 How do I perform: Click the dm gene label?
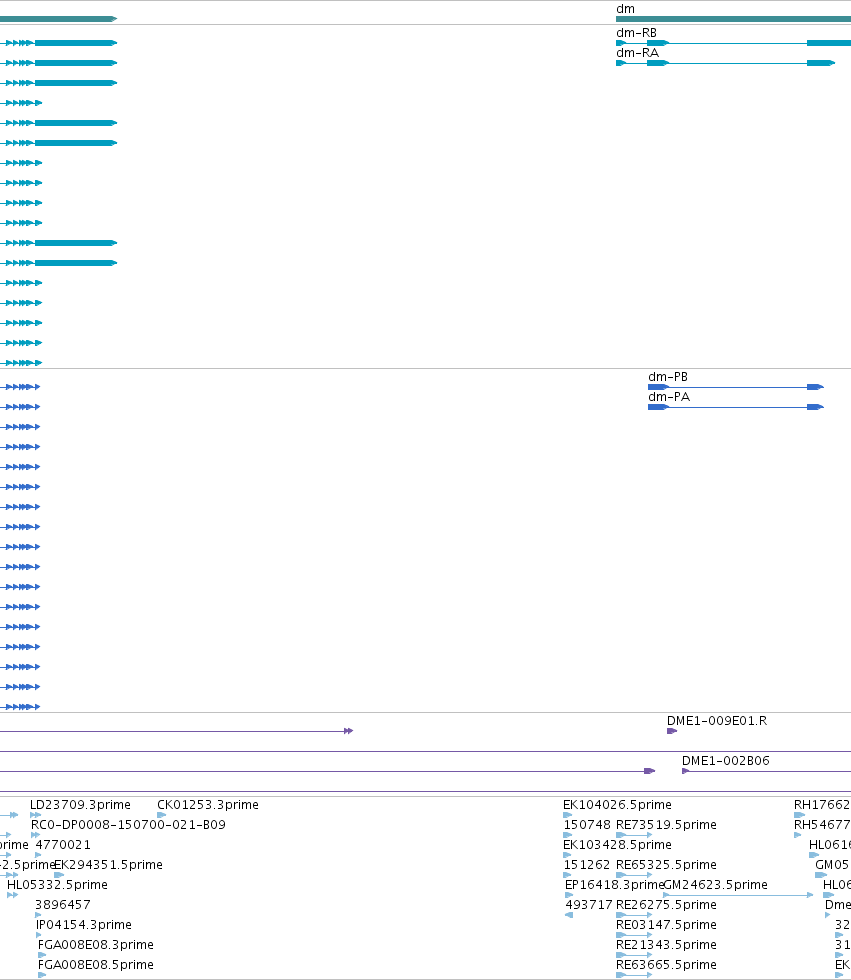(625, 9)
